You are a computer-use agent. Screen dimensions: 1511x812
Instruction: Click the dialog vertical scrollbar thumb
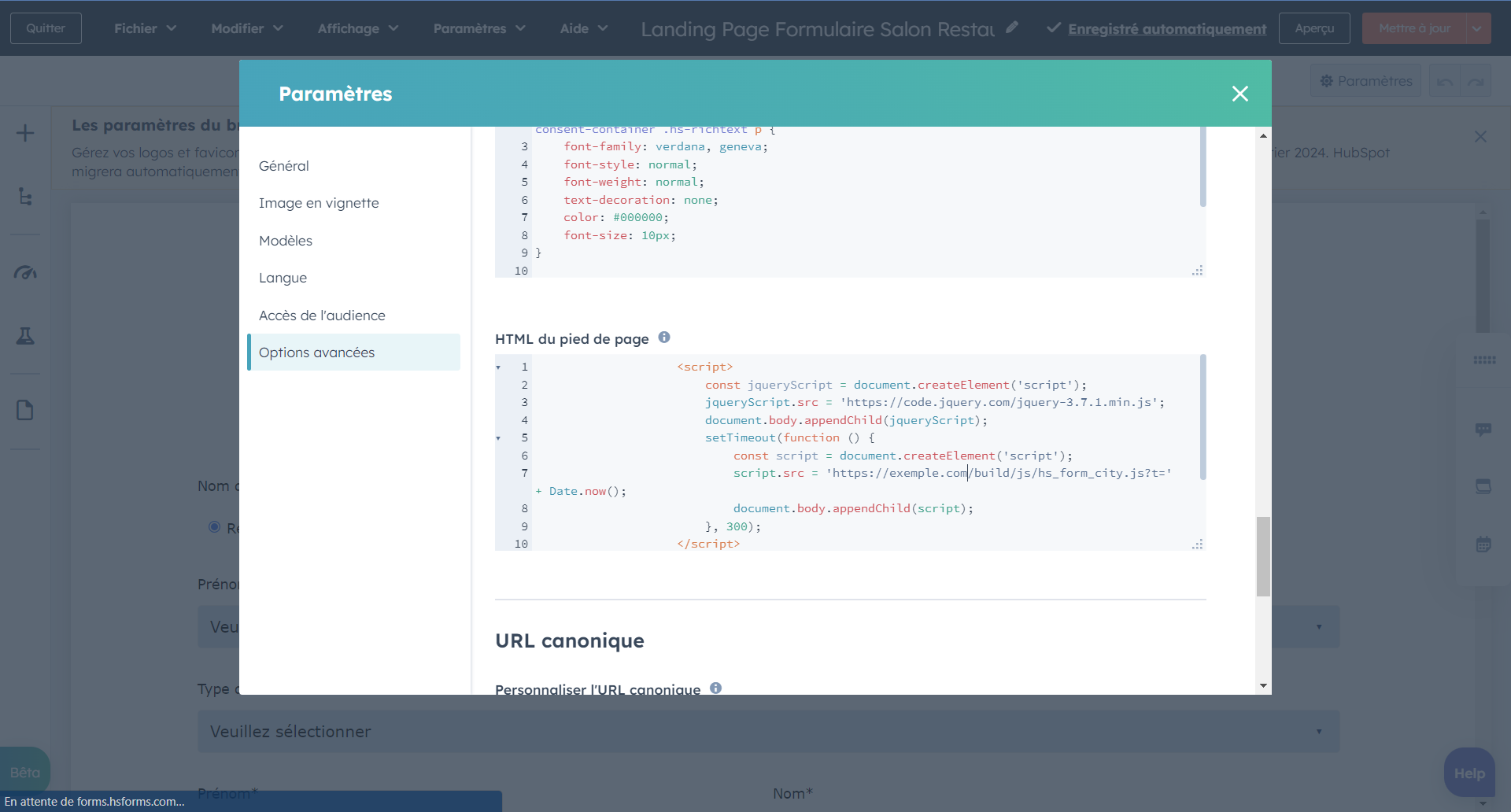(x=1263, y=556)
